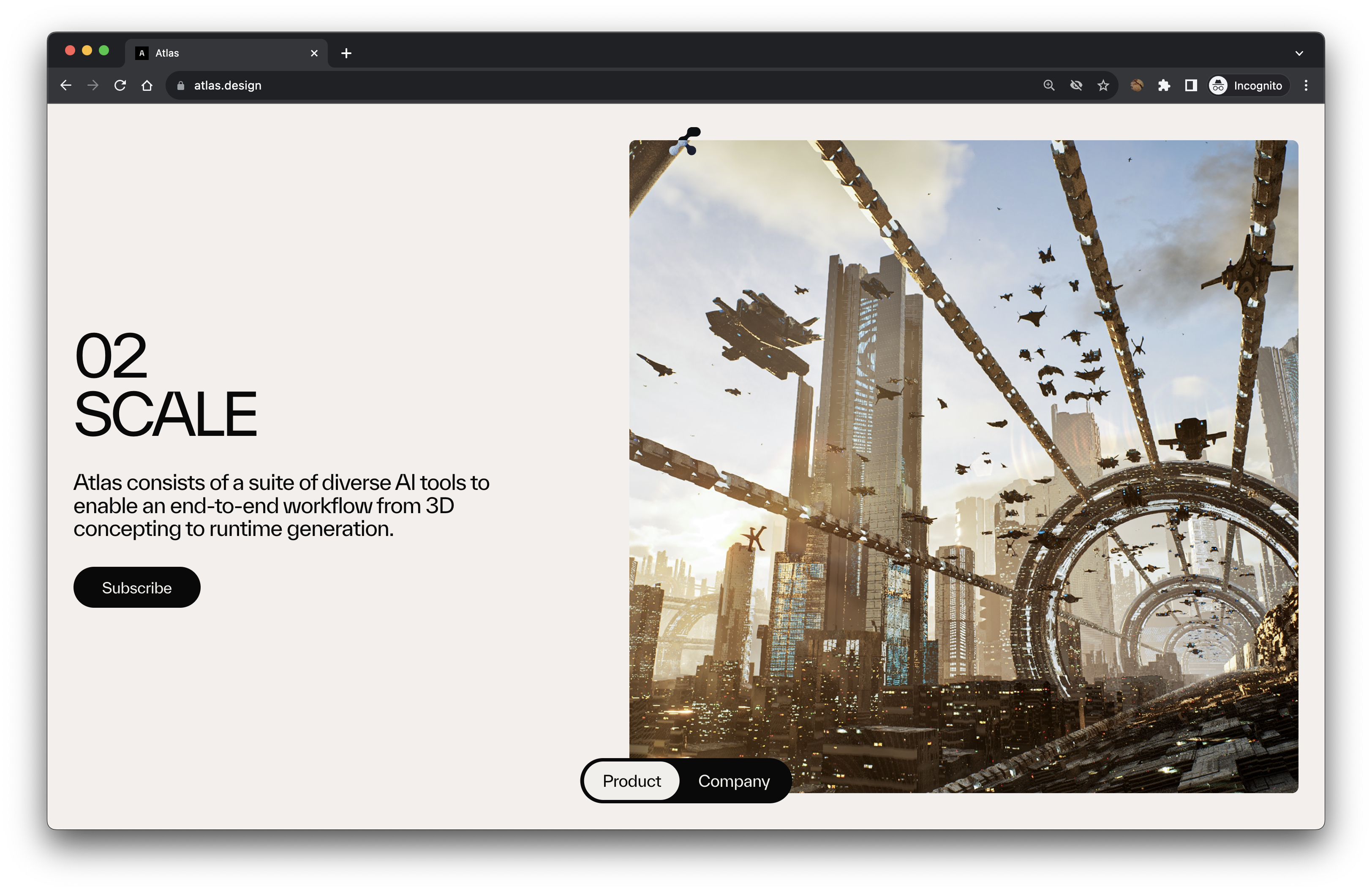Bookmark this page with star icon
Screen dimensions: 1372x892
pyautogui.click(x=1103, y=85)
